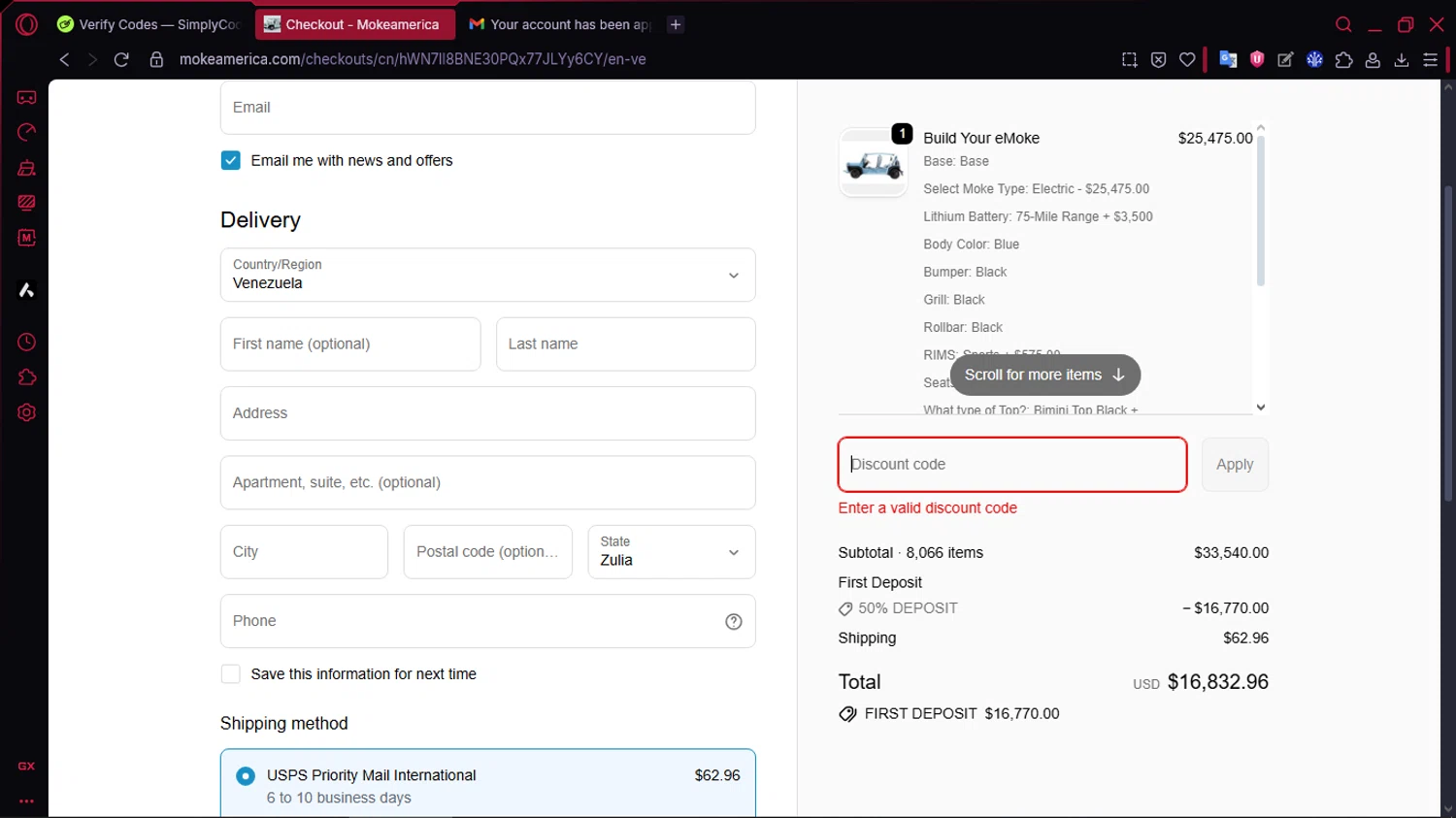Open the GX Cleaner sidebar icon
This screenshot has width=1456, height=818.
click(x=26, y=168)
